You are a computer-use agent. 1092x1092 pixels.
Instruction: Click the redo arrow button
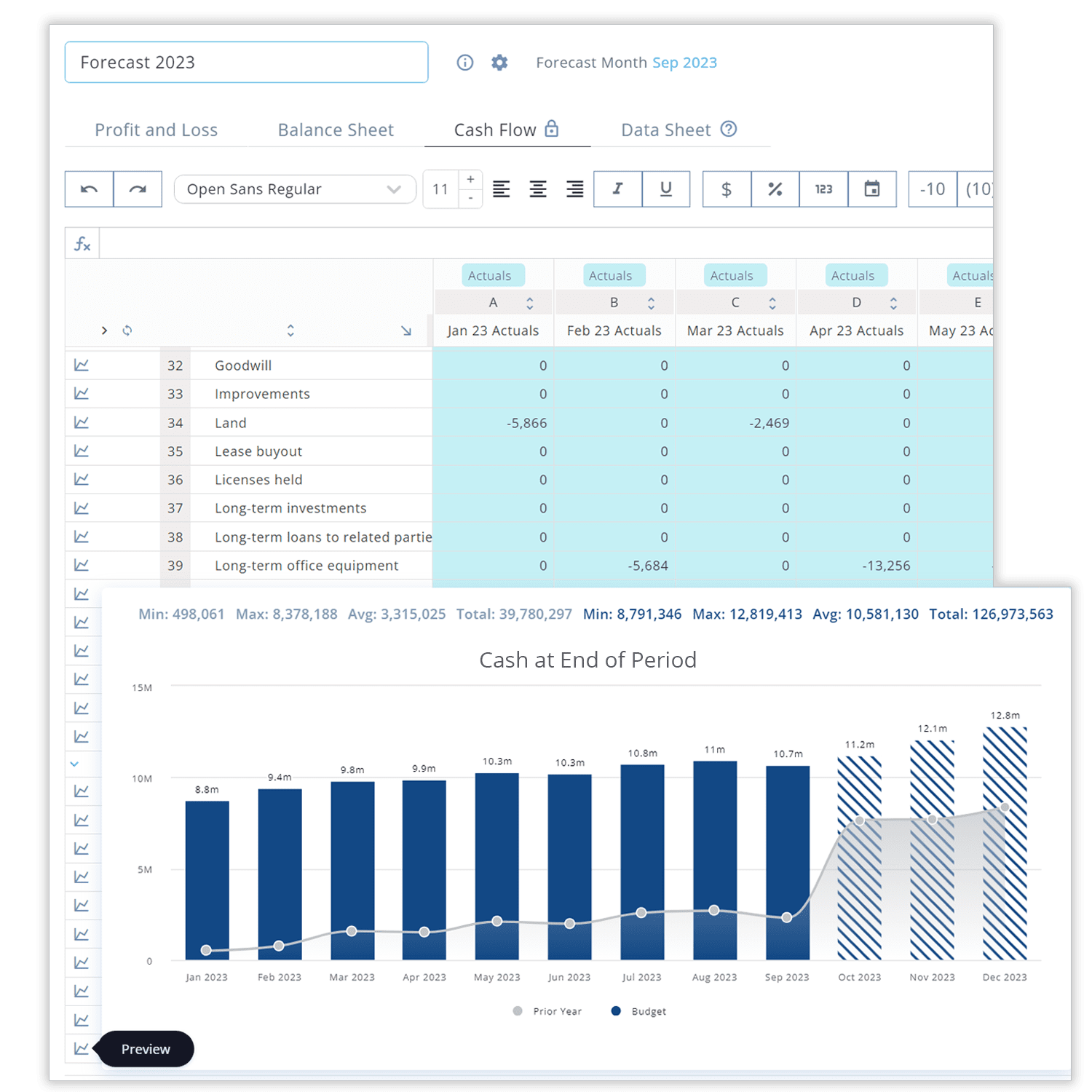(138, 189)
